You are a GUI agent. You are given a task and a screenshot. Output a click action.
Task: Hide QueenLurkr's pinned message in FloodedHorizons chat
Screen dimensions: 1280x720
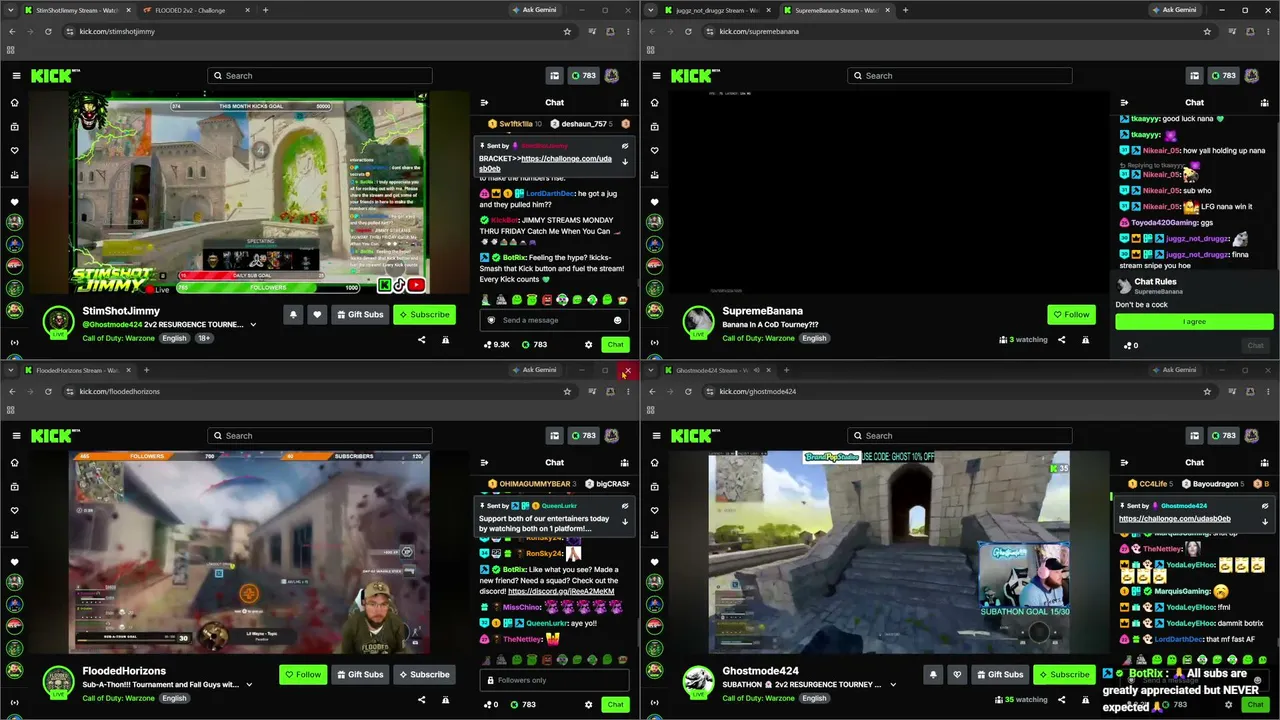pos(625,506)
